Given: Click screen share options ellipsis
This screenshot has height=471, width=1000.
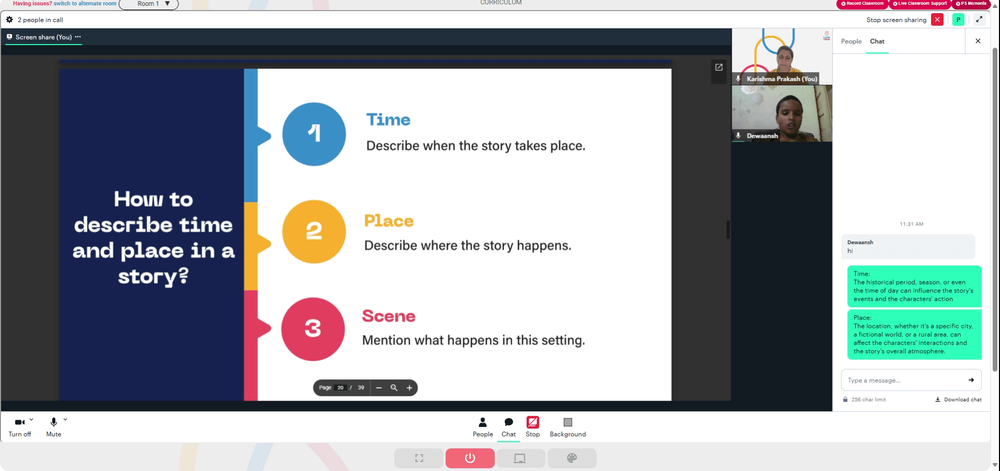Looking at the screenshot, I should click(x=78, y=37).
